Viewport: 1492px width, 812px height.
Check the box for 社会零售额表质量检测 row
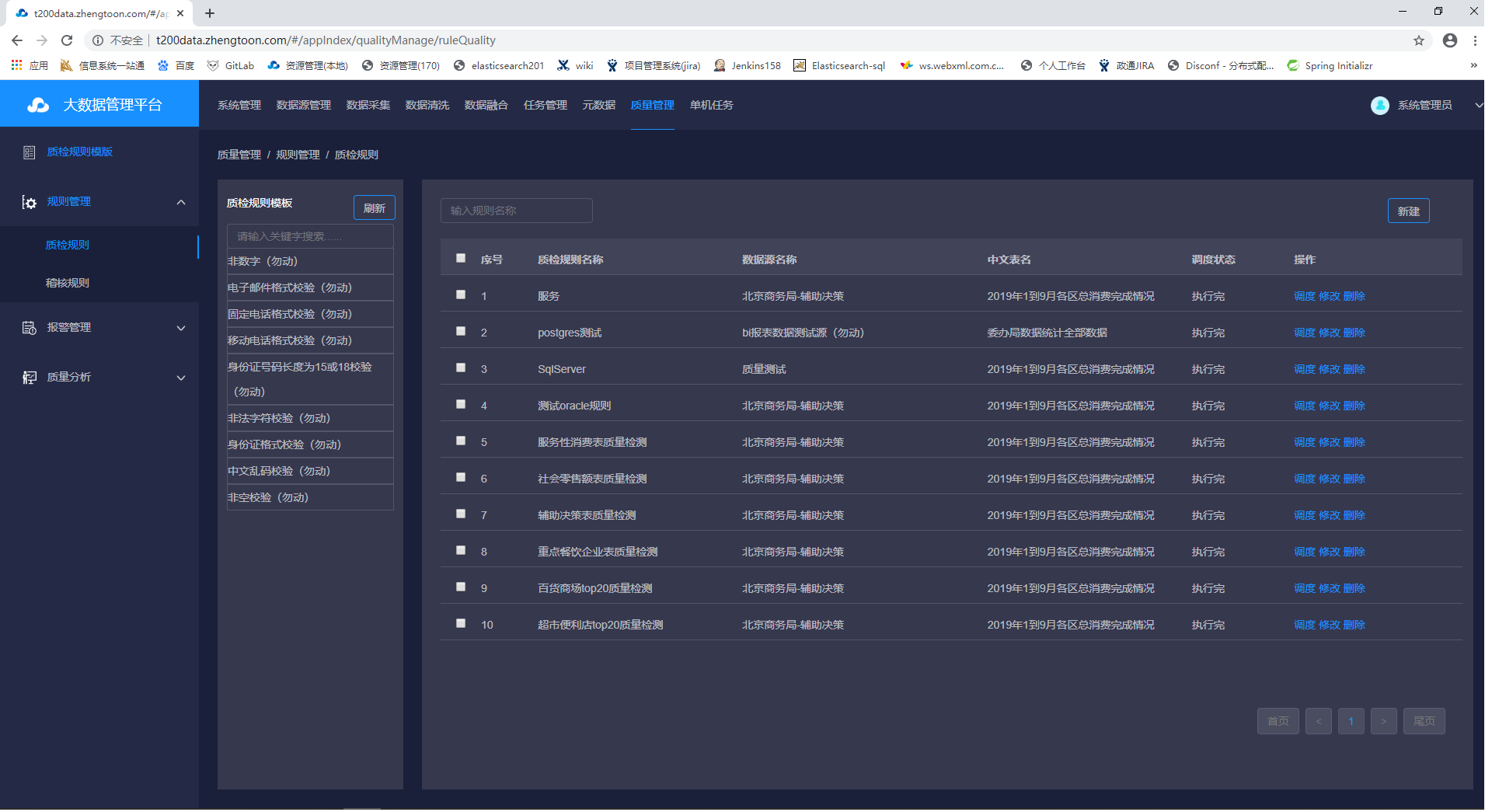pyautogui.click(x=461, y=478)
